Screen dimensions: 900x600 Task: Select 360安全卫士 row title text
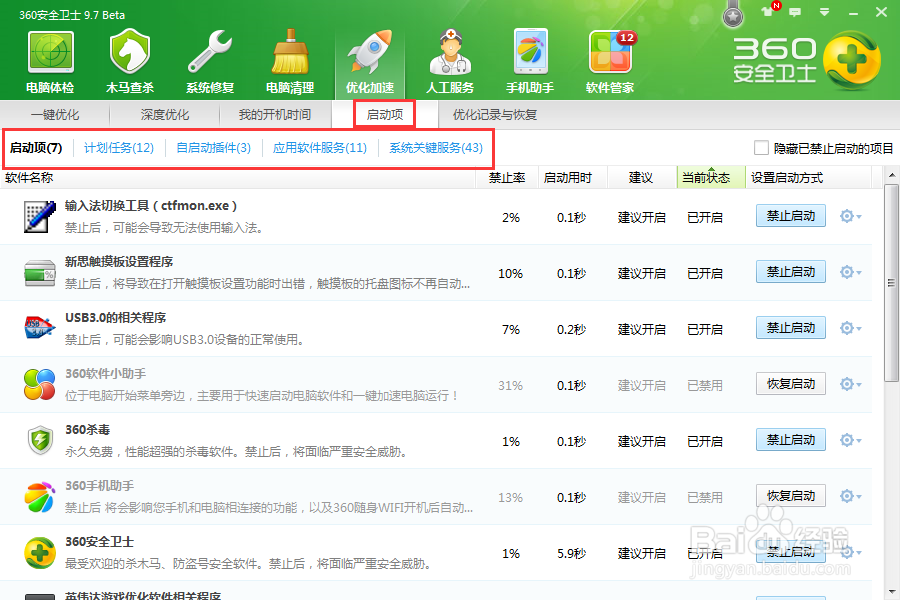click(x=99, y=541)
